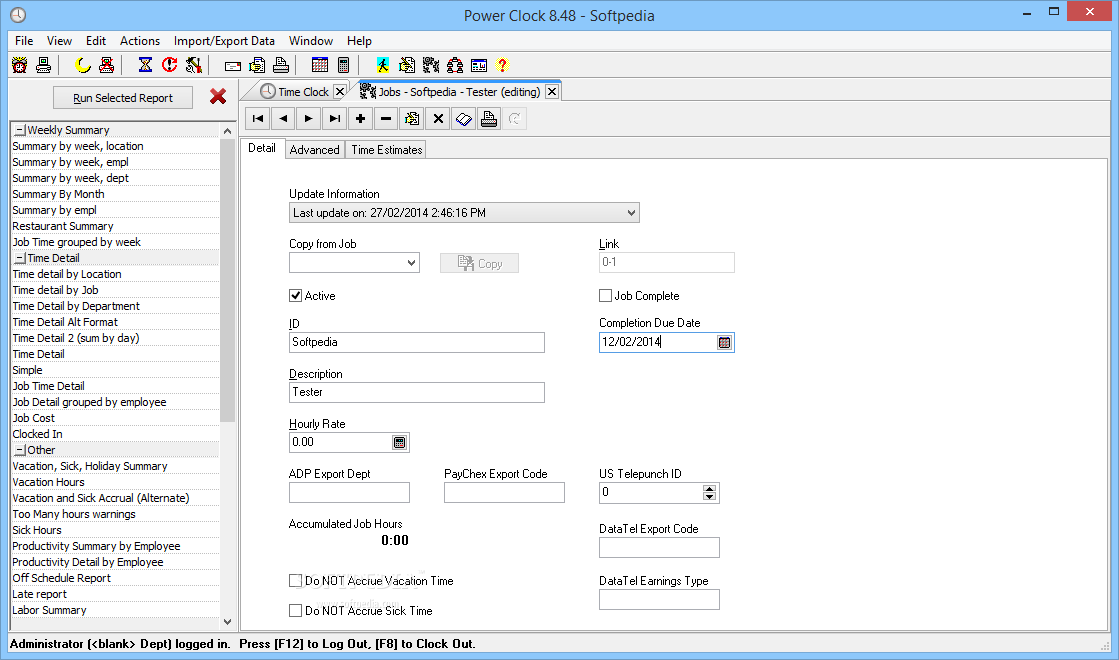Open the Hourly Rate calculator button
This screenshot has width=1119, height=660.
(x=400, y=442)
